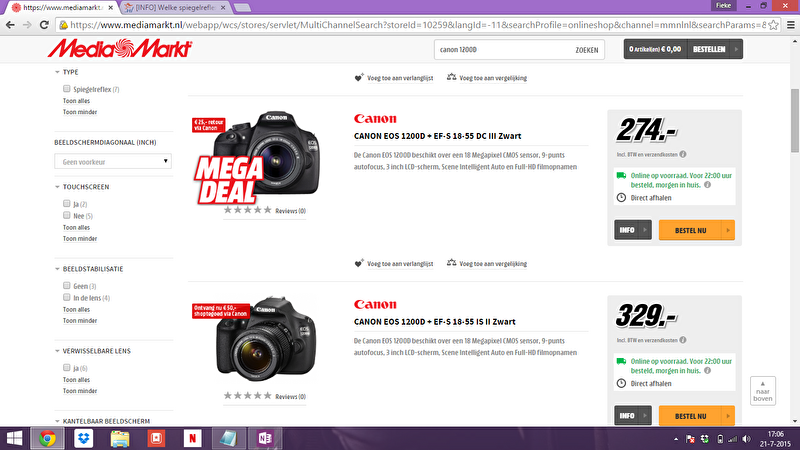Image resolution: width=800 pixels, height=450 pixels.
Task: Click the browser address bar URL
Action: pyautogui.click(x=417, y=25)
